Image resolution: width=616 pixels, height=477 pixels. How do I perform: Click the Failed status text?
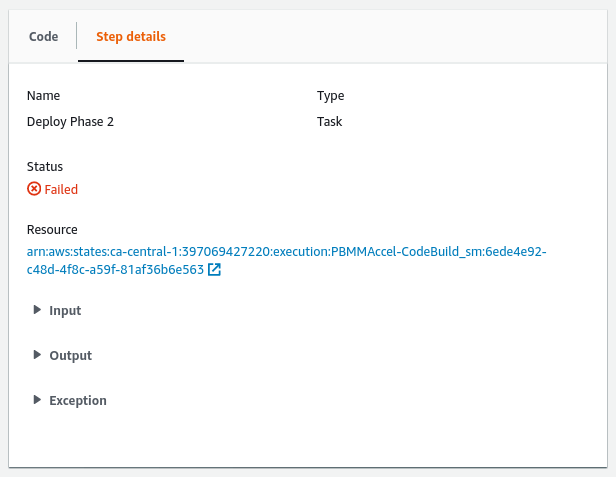[x=61, y=189]
